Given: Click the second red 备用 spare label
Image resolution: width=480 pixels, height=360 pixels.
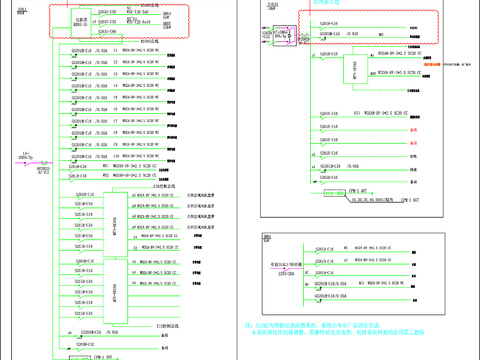Looking at the screenshot, I should (x=413, y=143).
